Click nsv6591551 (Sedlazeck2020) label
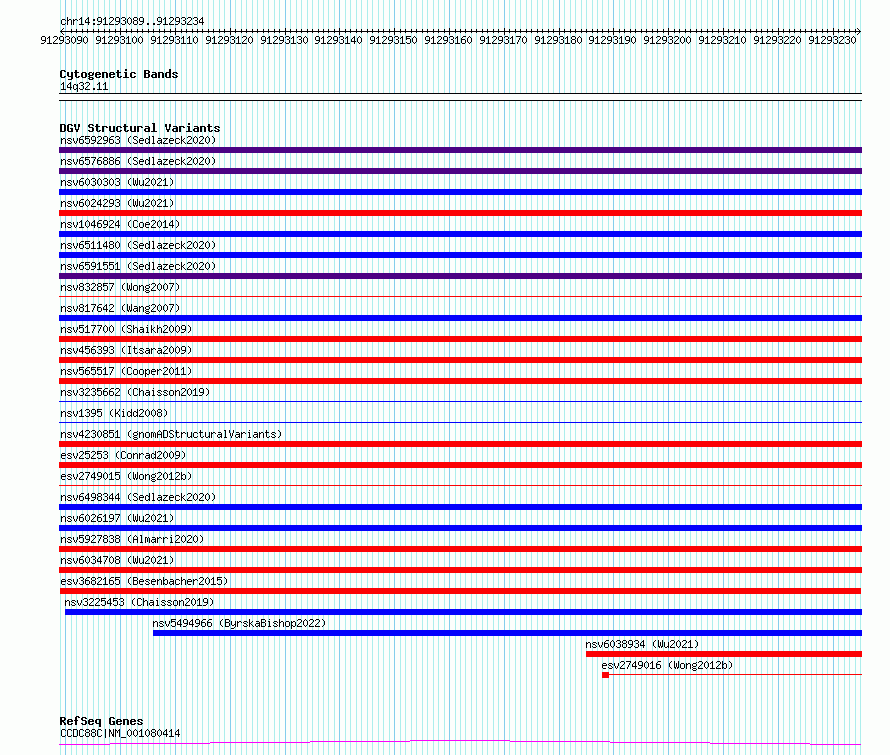The height and width of the screenshot is (755, 890). [138, 266]
